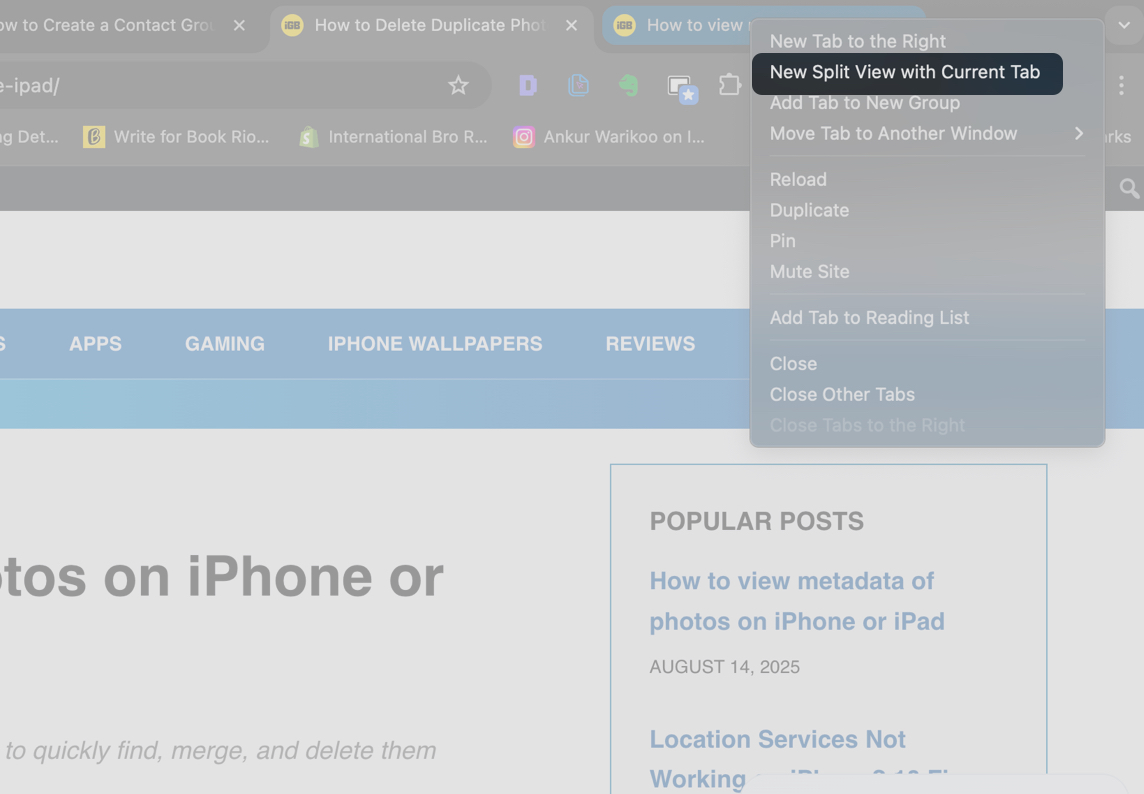Viewport: 1144px width, 794px height.
Task: Bookmark this page using the star icon
Action: click(458, 86)
